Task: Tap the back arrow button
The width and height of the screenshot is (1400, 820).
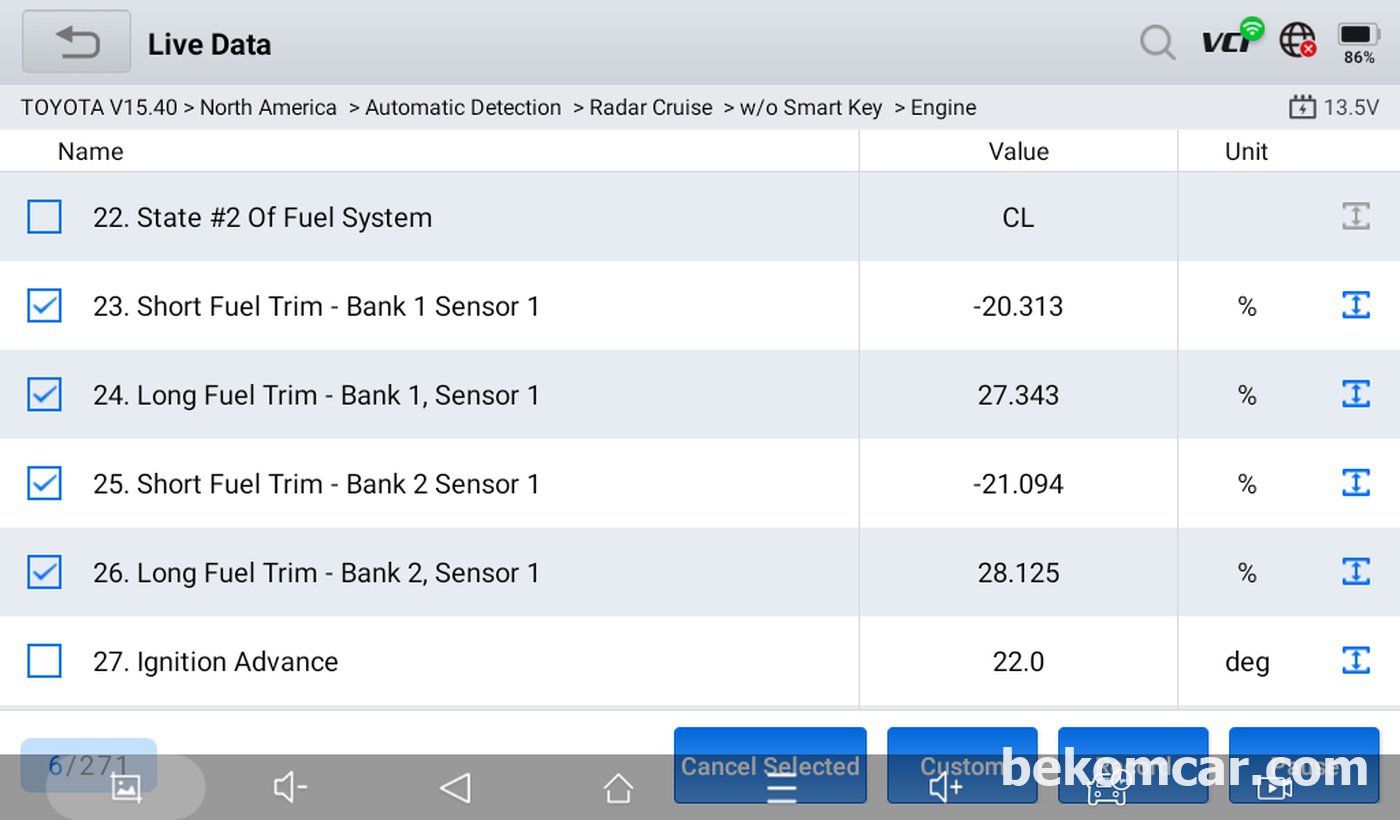Action: tap(77, 42)
